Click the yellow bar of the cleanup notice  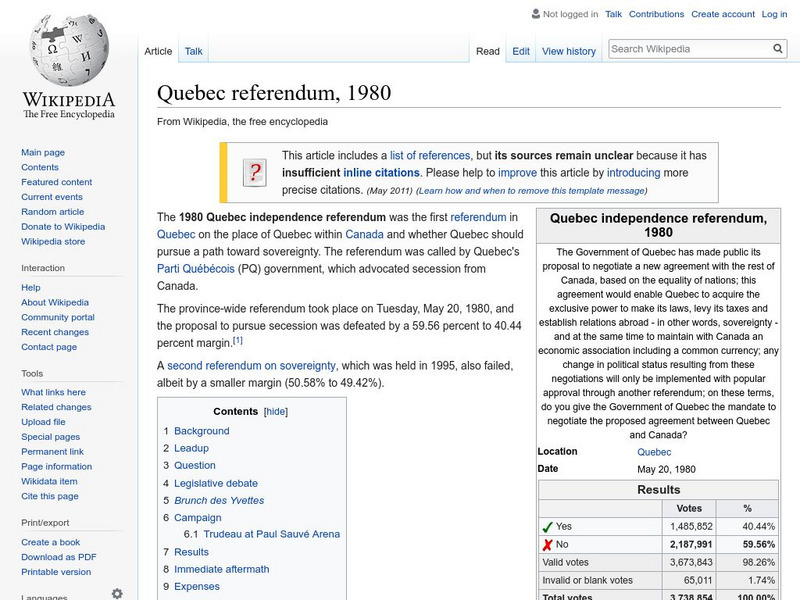(224, 171)
